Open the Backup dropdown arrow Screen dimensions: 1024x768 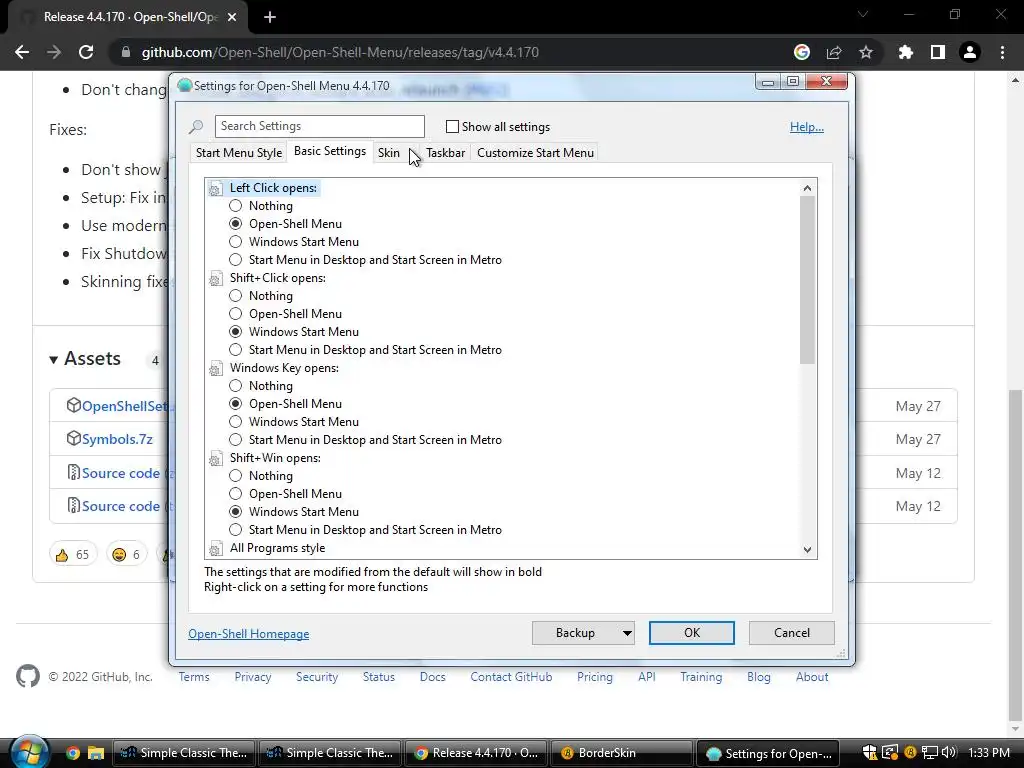[x=626, y=633]
